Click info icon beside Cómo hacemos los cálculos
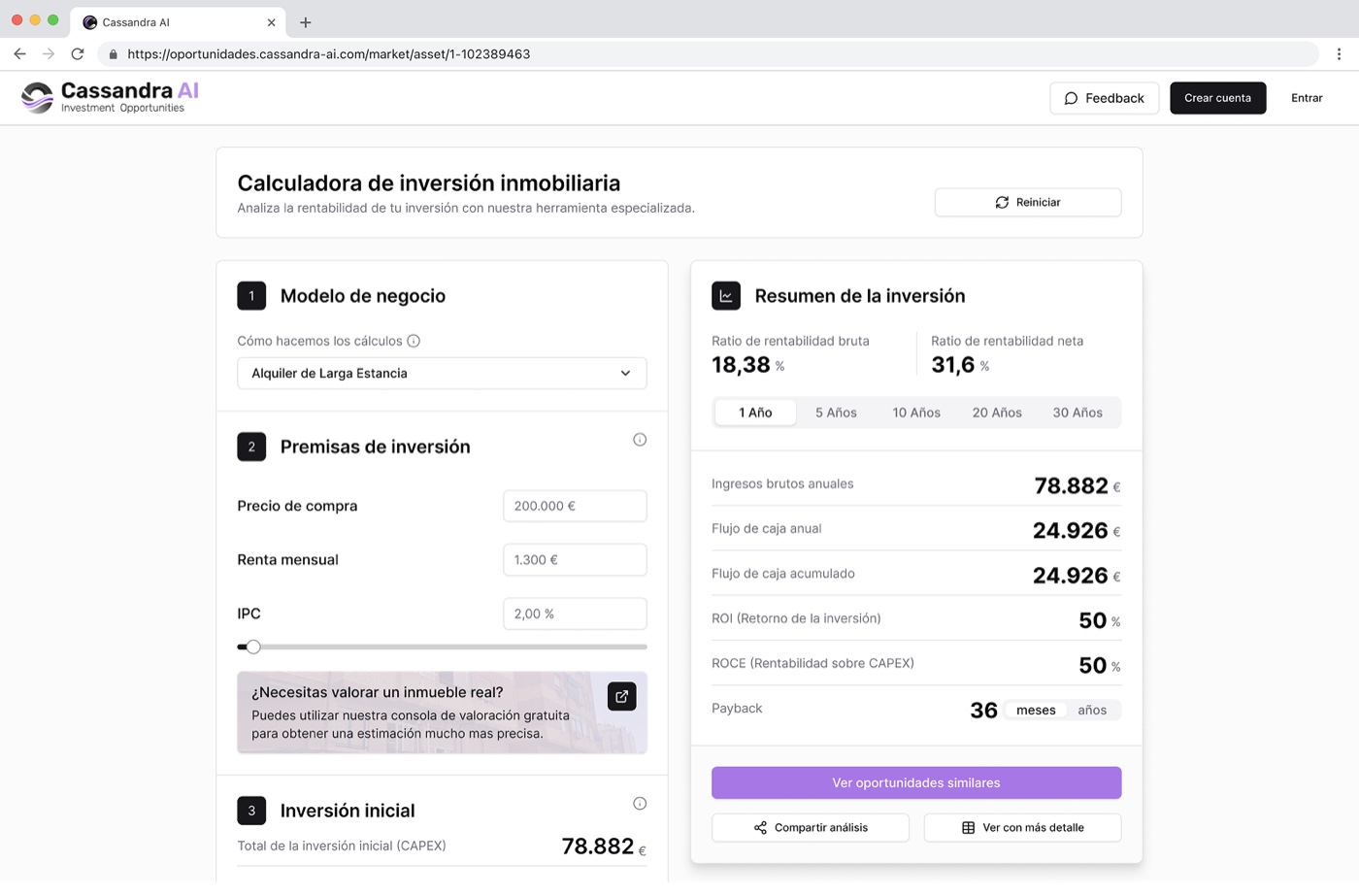This screenshot has width=1359, height=896. coord(414,341)
